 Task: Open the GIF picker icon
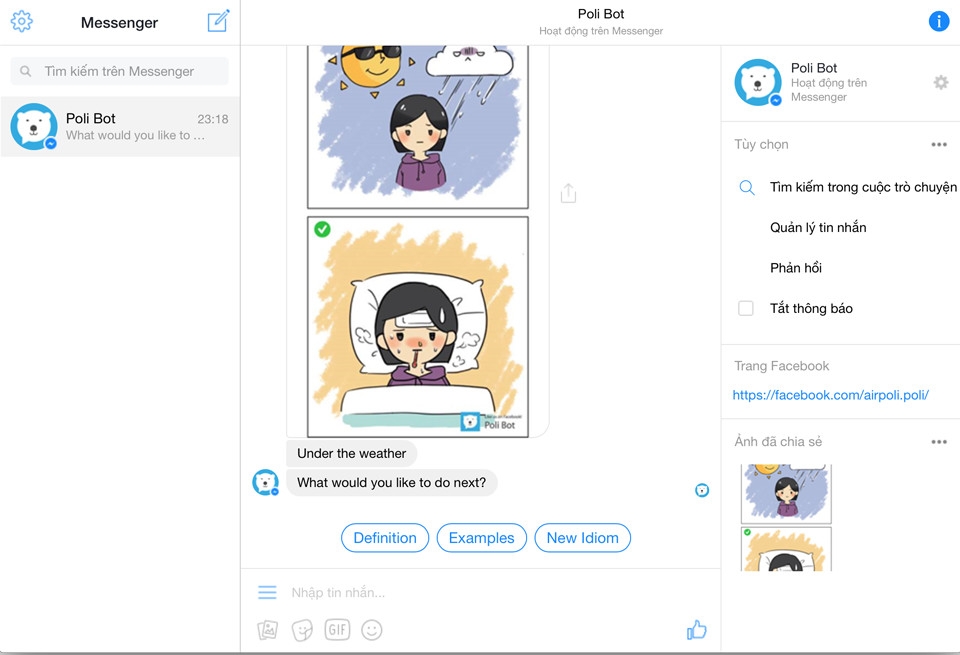pos(337,629)
